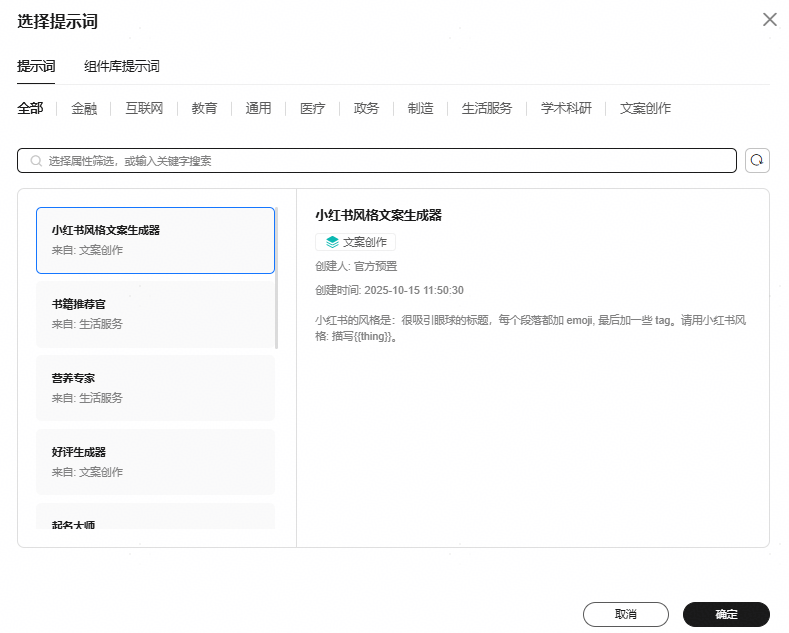Filter by 教育 category

(204, 108)
